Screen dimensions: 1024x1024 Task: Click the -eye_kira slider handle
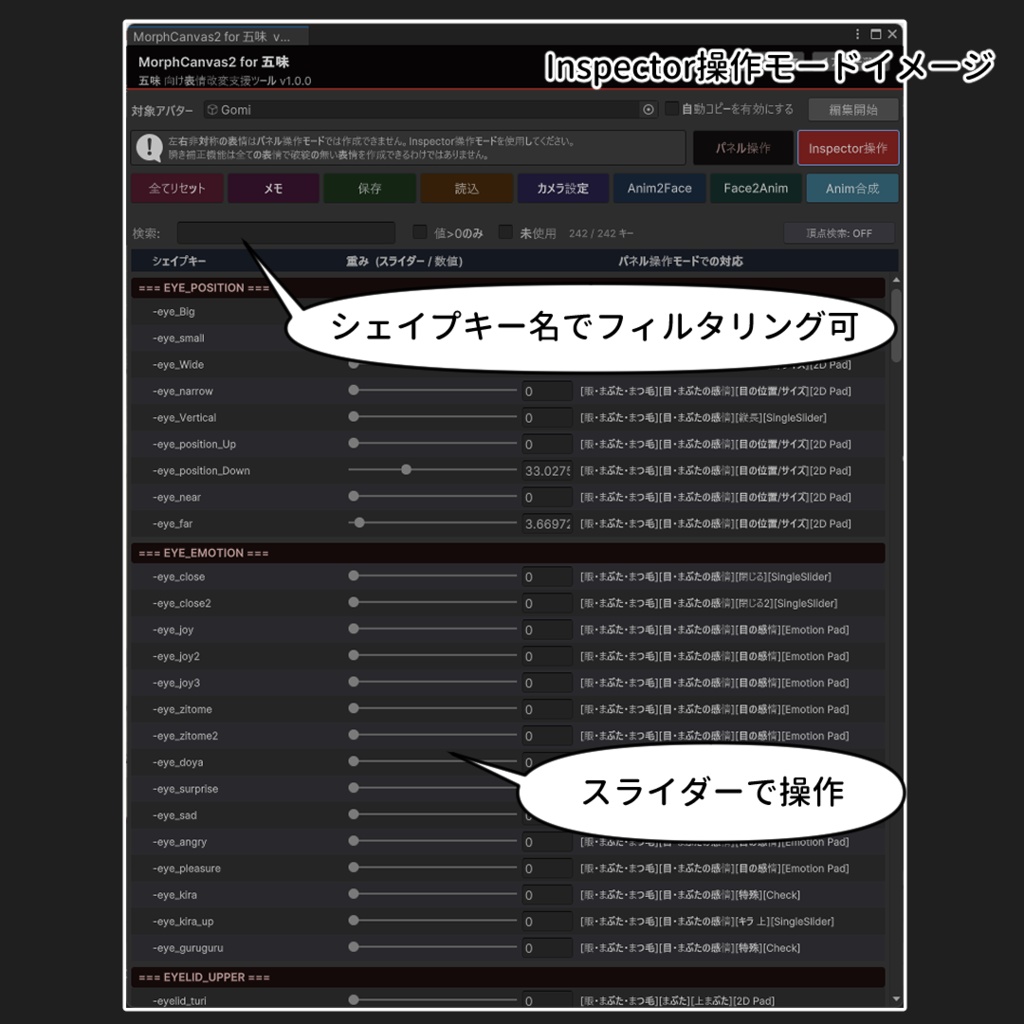click(354, 894)
